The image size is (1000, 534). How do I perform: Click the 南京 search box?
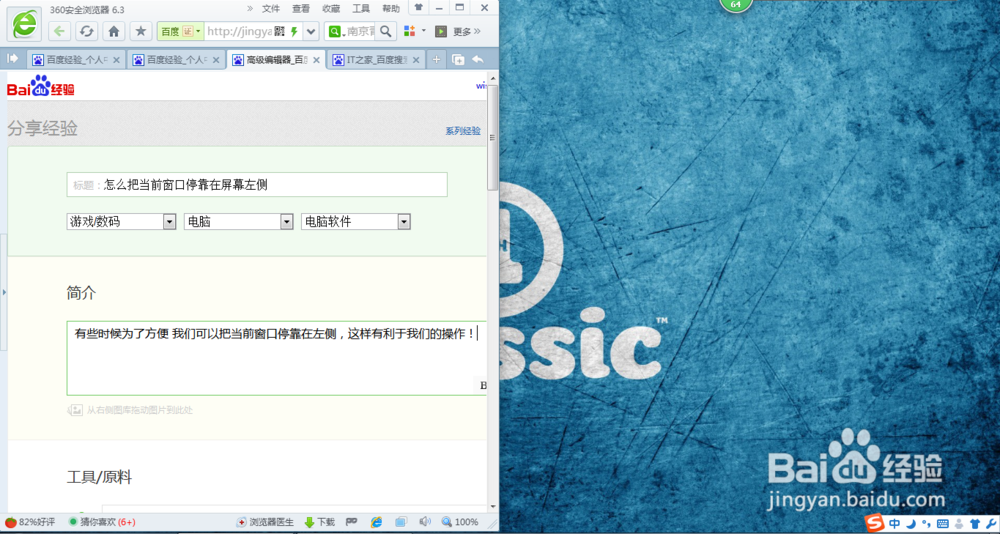pos(360,31)
